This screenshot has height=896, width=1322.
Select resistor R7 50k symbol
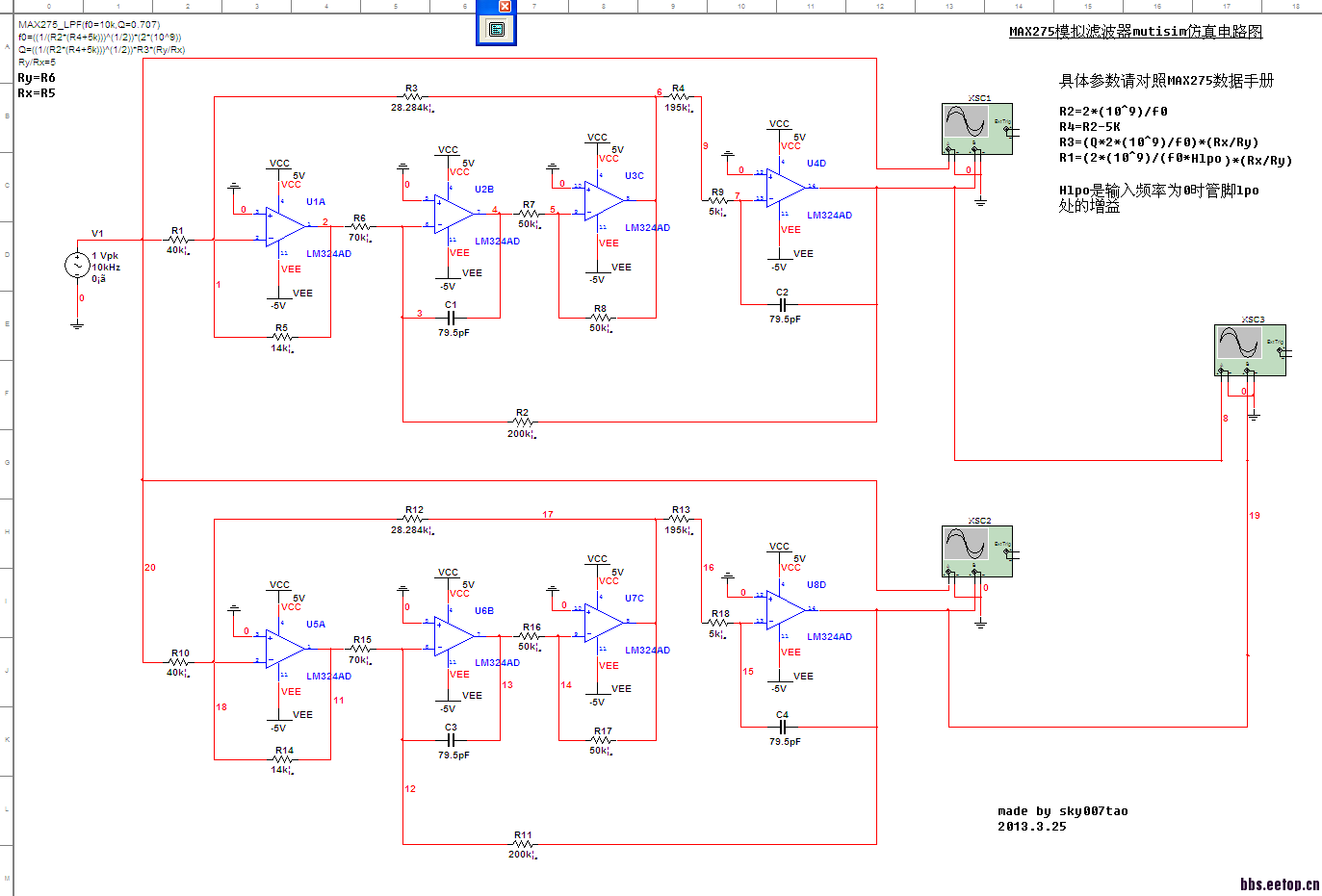point(529,214)
